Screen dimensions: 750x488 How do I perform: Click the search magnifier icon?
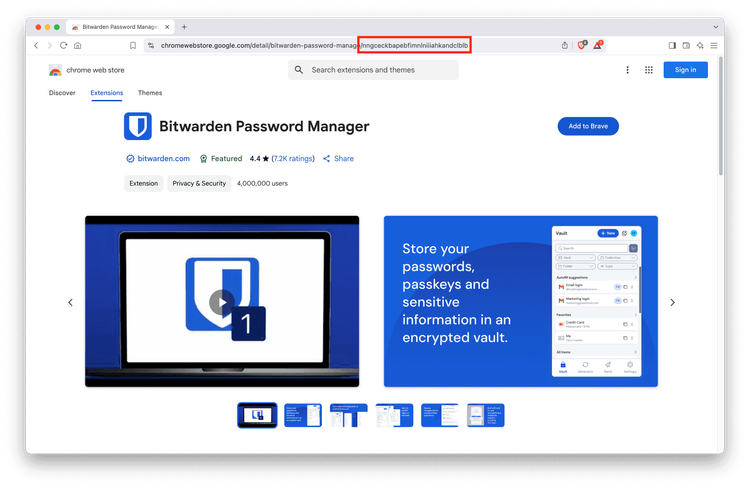[x=299, y=70]
